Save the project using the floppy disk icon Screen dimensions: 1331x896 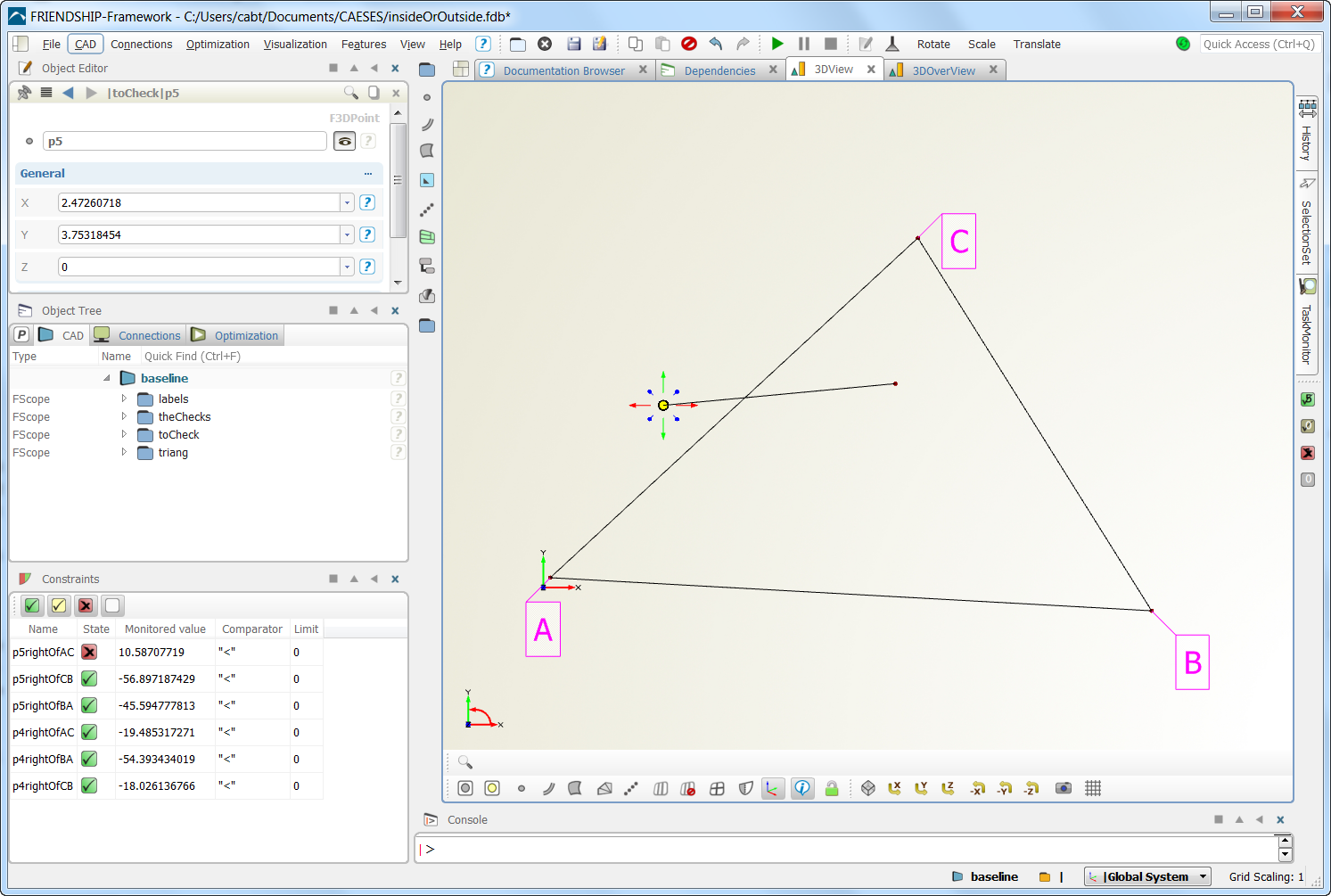(573, 44)
